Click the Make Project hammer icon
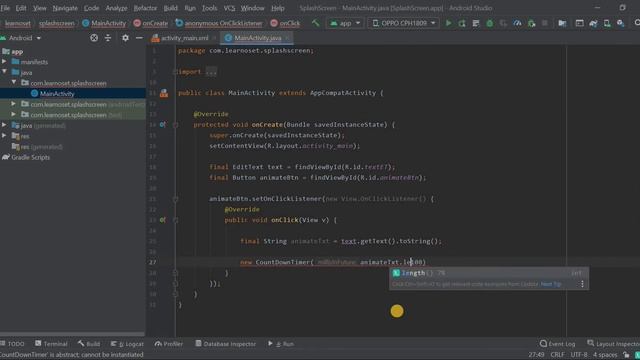Screen dimensions: 640x360 point(315,23)
